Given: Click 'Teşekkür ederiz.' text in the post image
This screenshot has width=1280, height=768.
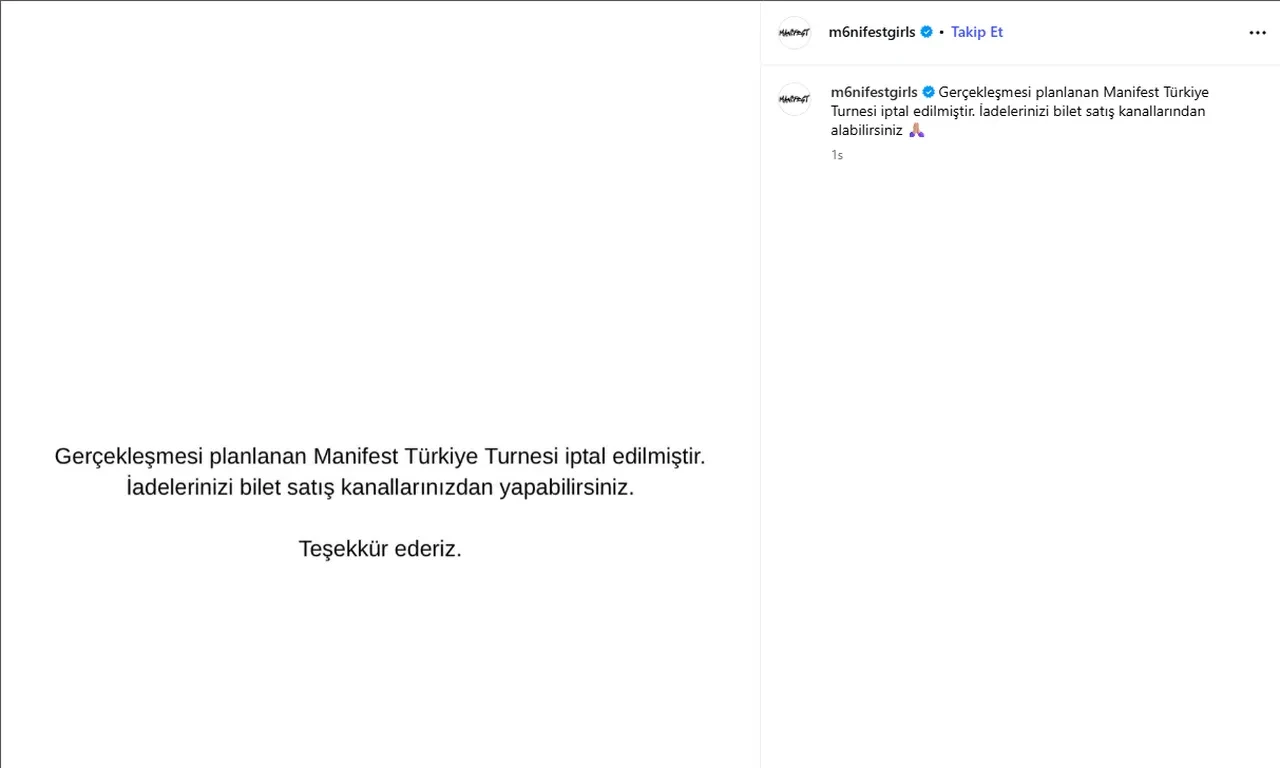Looking at the screenshot, I should pyautogui.click(x=380, y=549).
